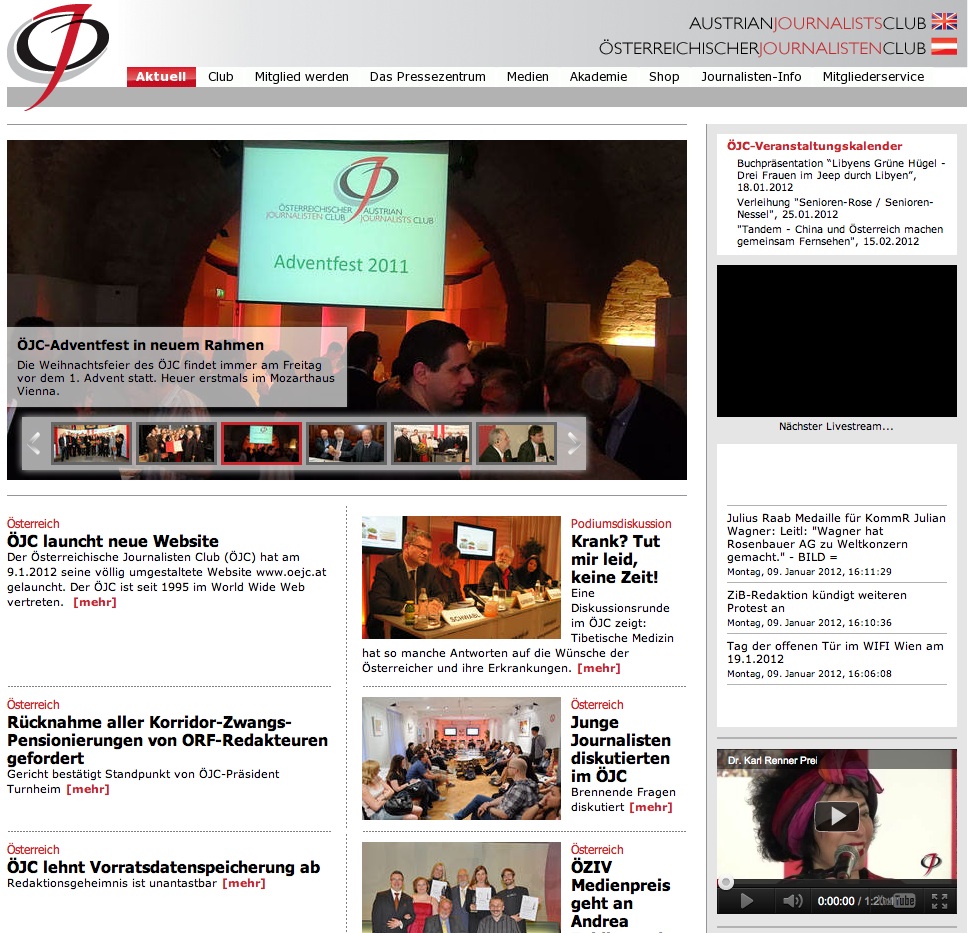This screenshot has width=972, height=933.
Task: Select the highlighted third carousel thumbnail
Action: pyautogui.click(x=261, y=442)
